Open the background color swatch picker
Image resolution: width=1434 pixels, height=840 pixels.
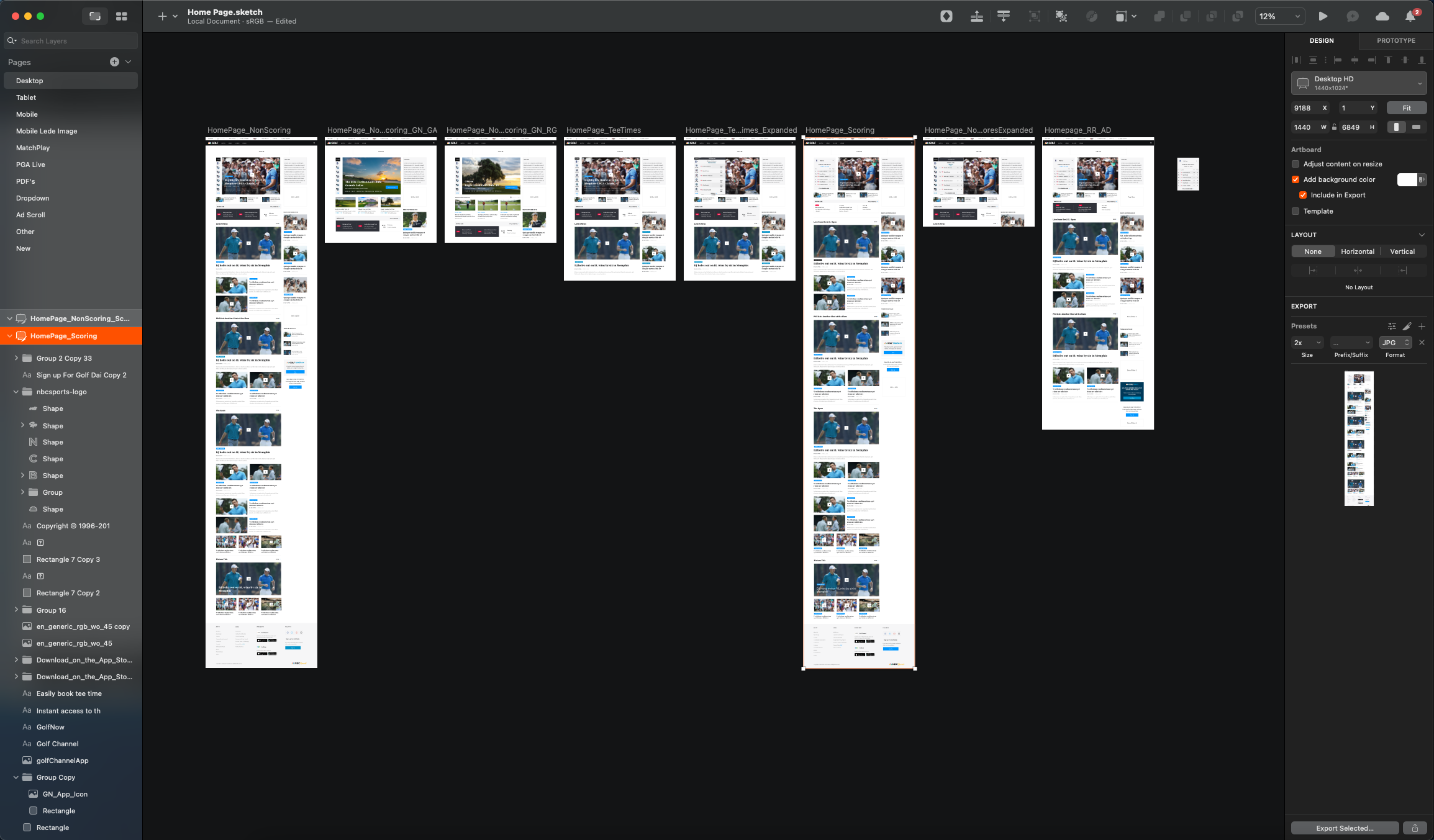[1407, 179]
